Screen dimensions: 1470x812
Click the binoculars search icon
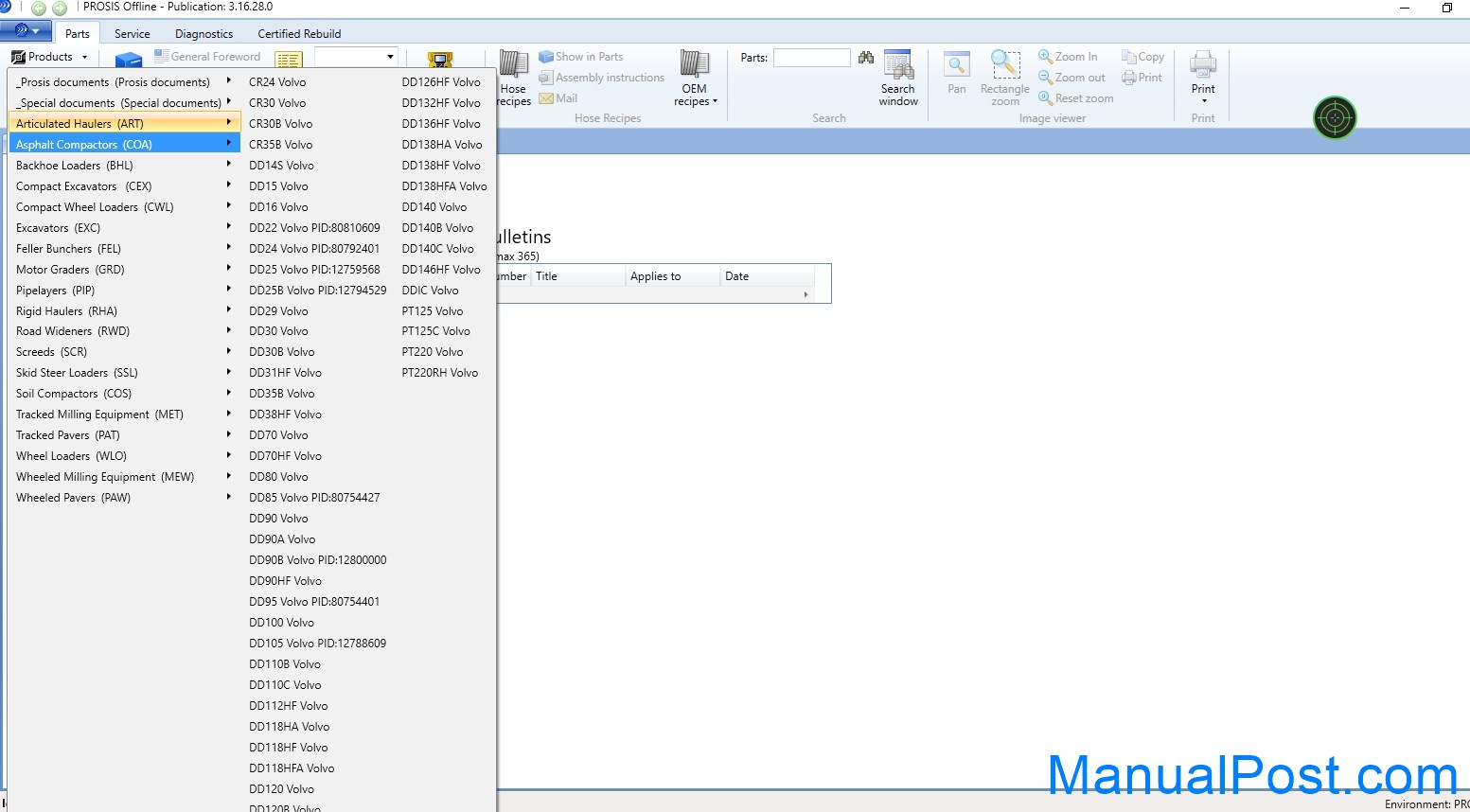[866, 58]
